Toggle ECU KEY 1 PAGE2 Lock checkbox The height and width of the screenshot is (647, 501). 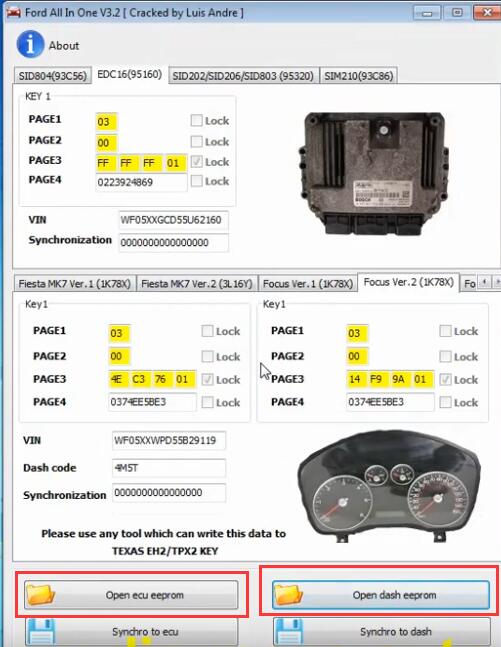click(196, 142)
